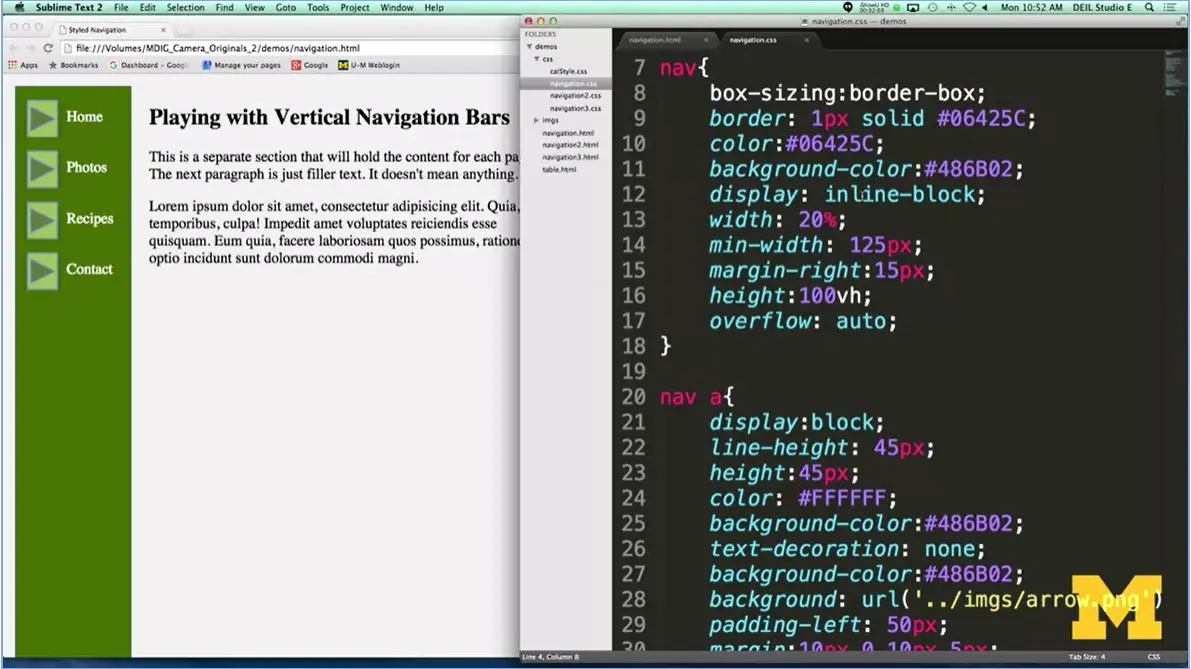Click the Apps grid icon
This screenshot has width=1191, height=669.
tap(11, 64)
